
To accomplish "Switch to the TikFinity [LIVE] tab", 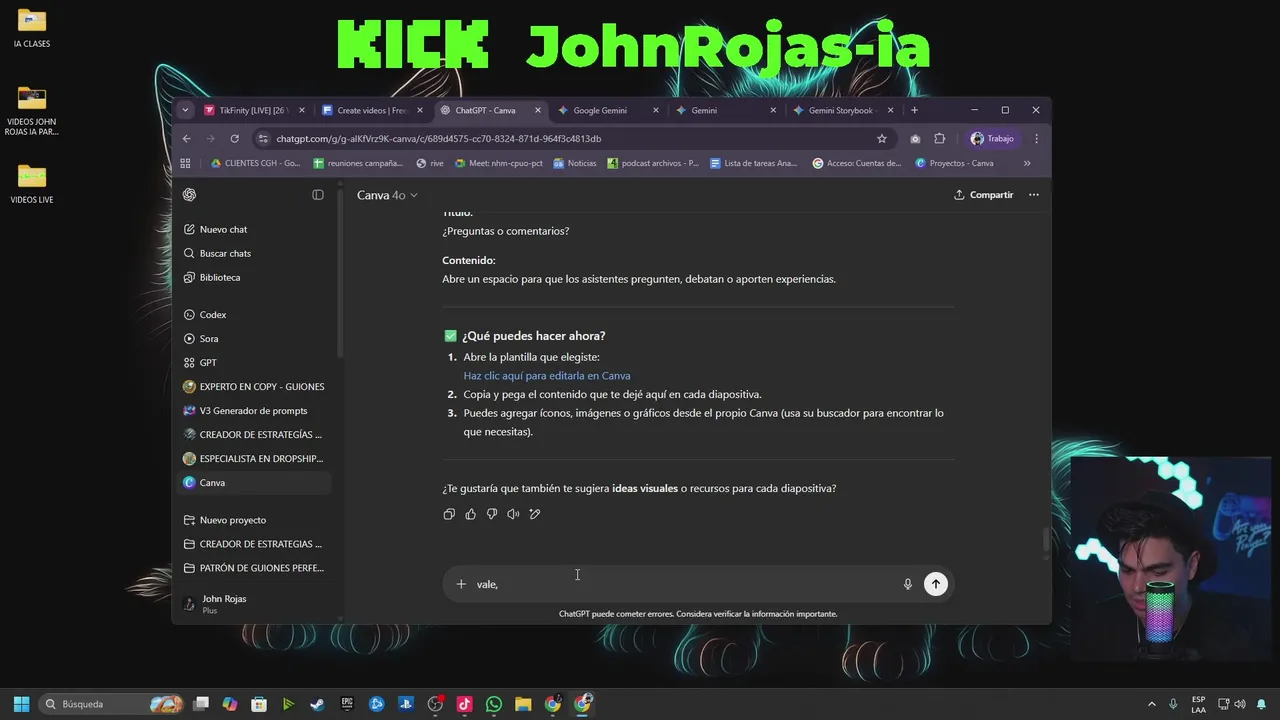I will (254, 110).
